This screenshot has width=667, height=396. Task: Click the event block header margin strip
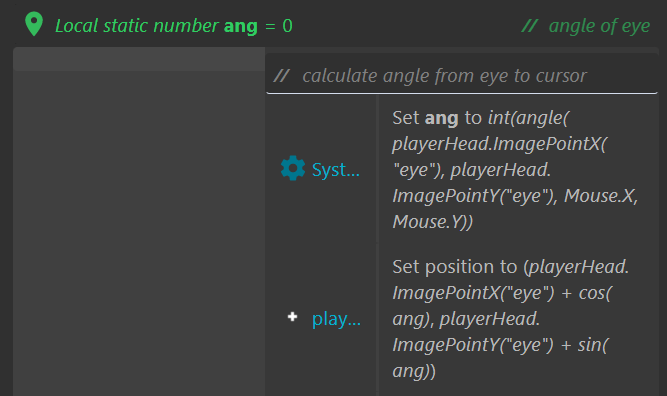[x=139, y=59]
